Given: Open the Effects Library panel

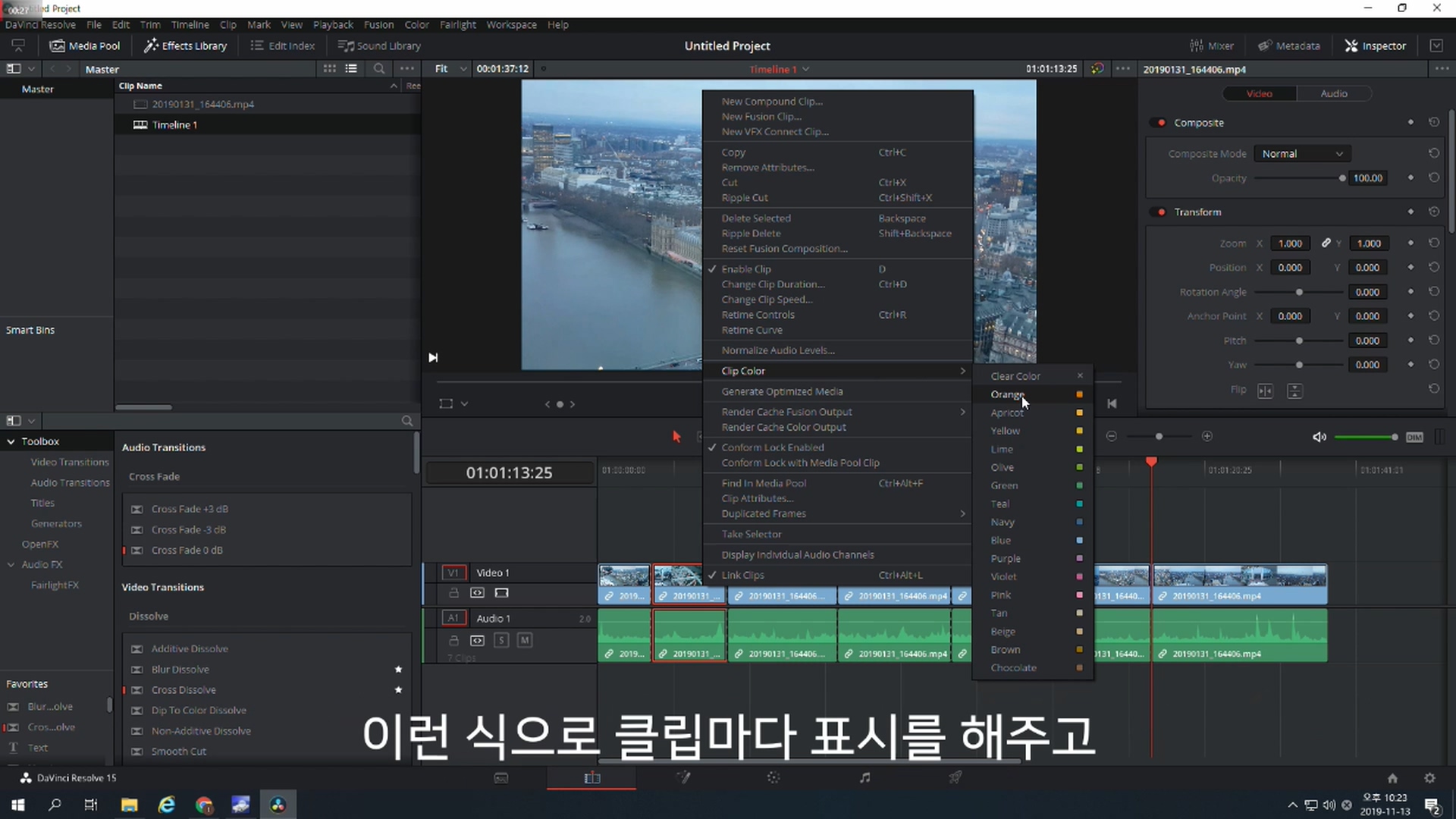Looking at the screenshot, I should [x=186, y=45].
